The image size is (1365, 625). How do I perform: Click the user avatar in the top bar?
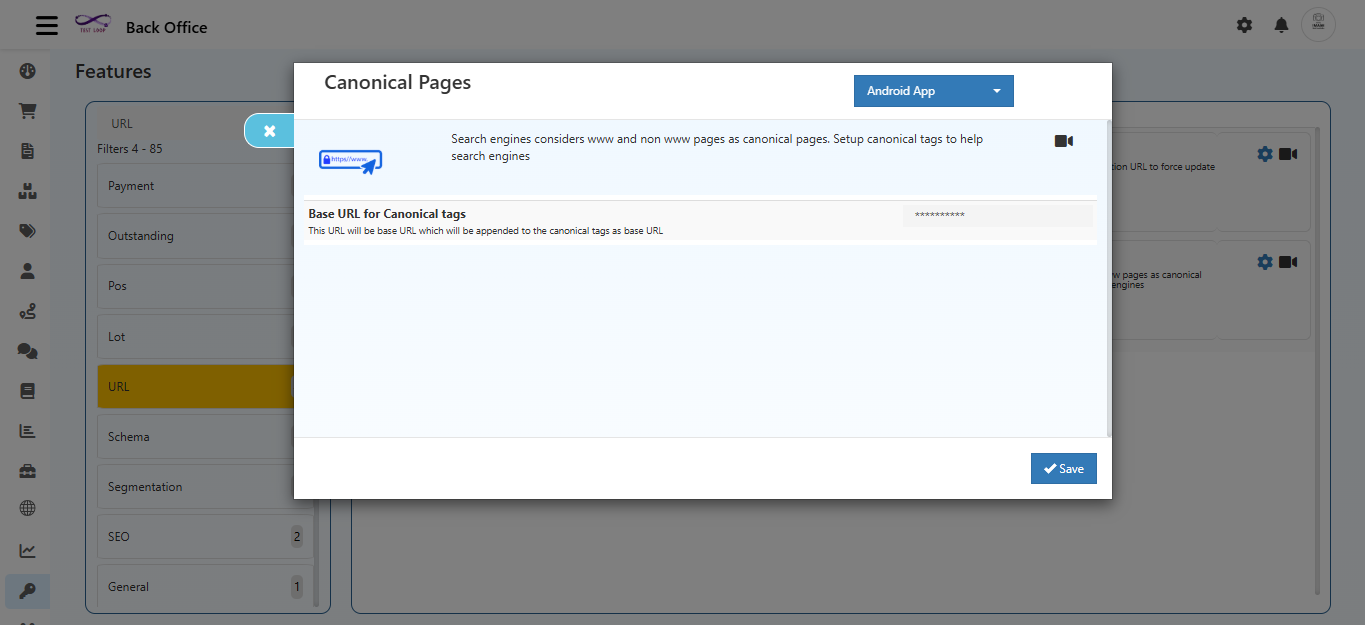click(1318, 25)
